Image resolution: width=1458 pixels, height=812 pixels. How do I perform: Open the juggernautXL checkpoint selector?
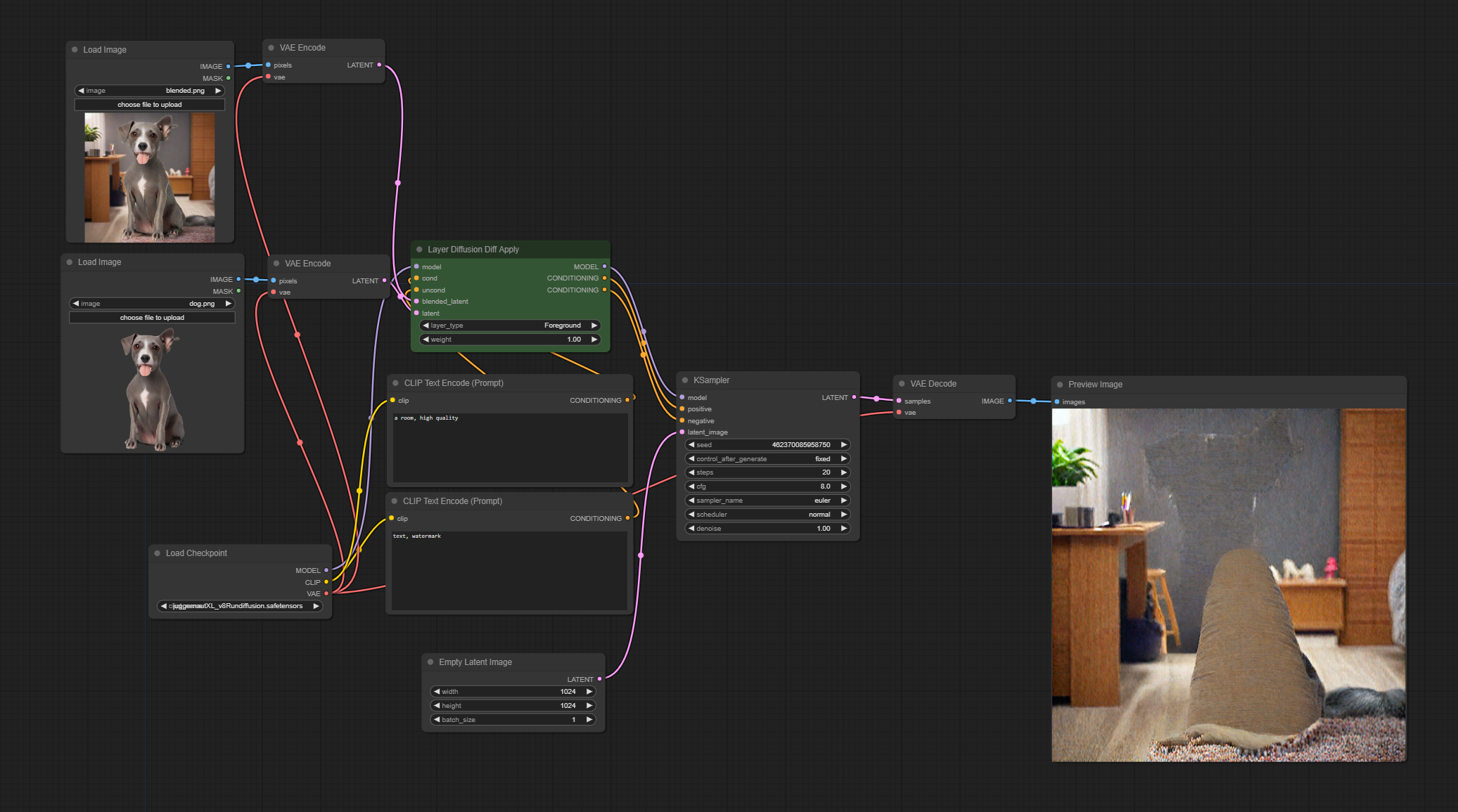[x=239, y=606]
